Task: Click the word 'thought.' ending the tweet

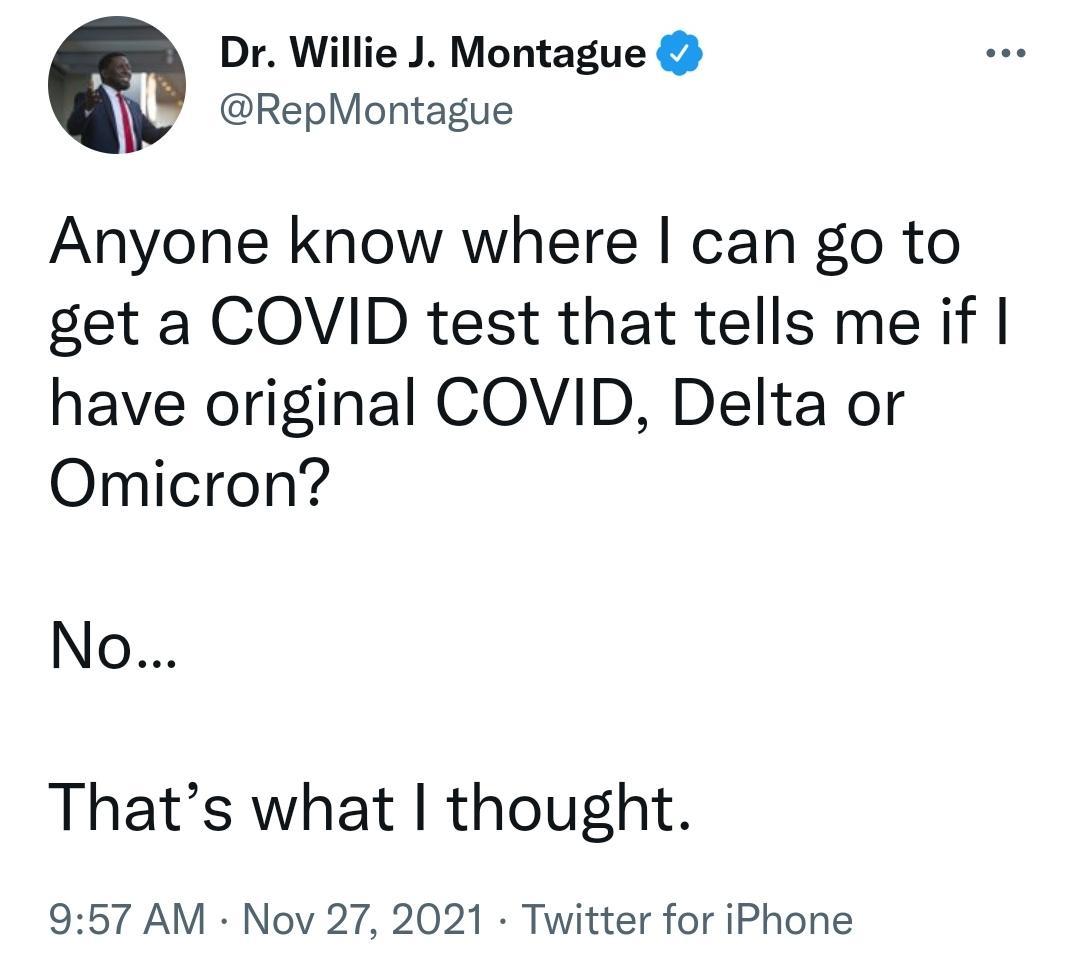Action: 568,809
